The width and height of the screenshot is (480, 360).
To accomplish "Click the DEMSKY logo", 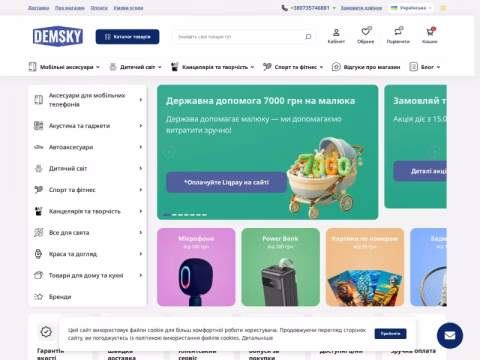I will [x=58, y=36].
